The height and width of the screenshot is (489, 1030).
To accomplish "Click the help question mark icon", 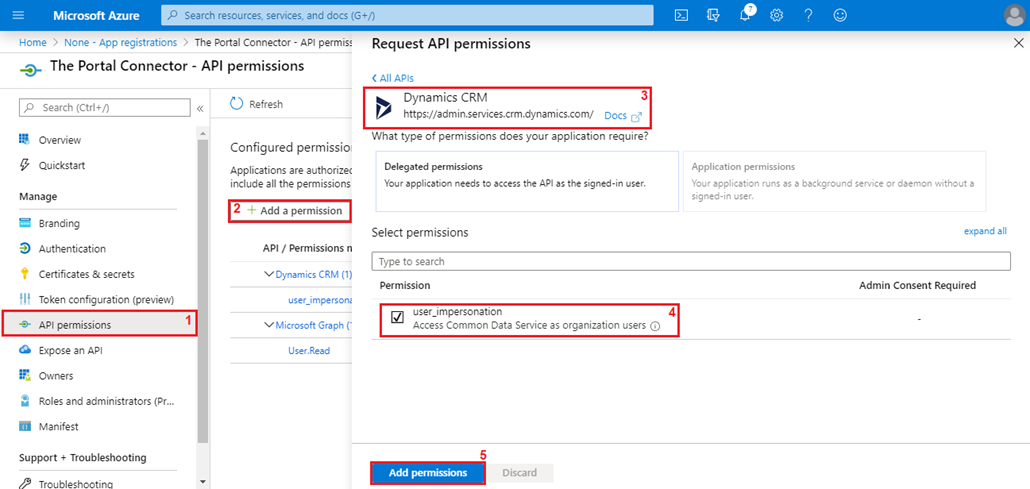I will tap(808, 15).
